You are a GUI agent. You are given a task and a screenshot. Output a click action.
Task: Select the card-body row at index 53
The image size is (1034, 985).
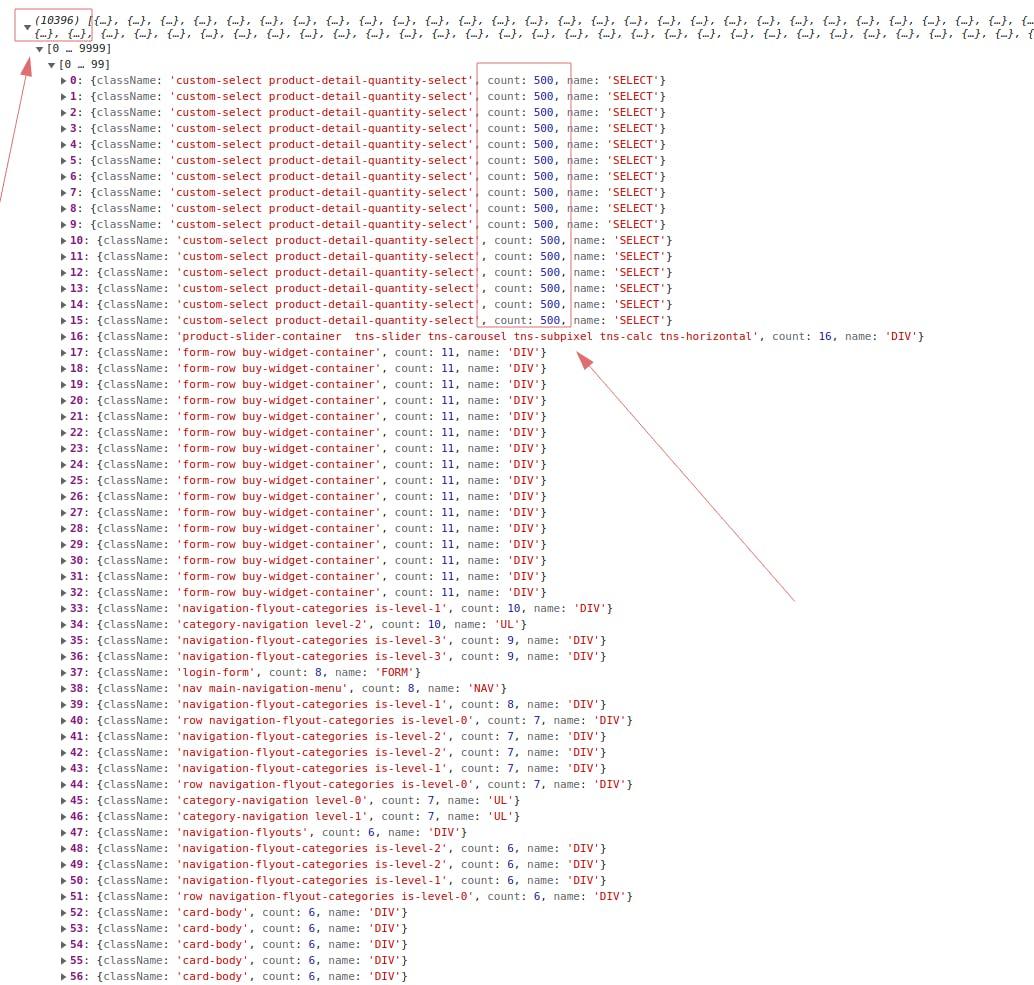(239, 928)
